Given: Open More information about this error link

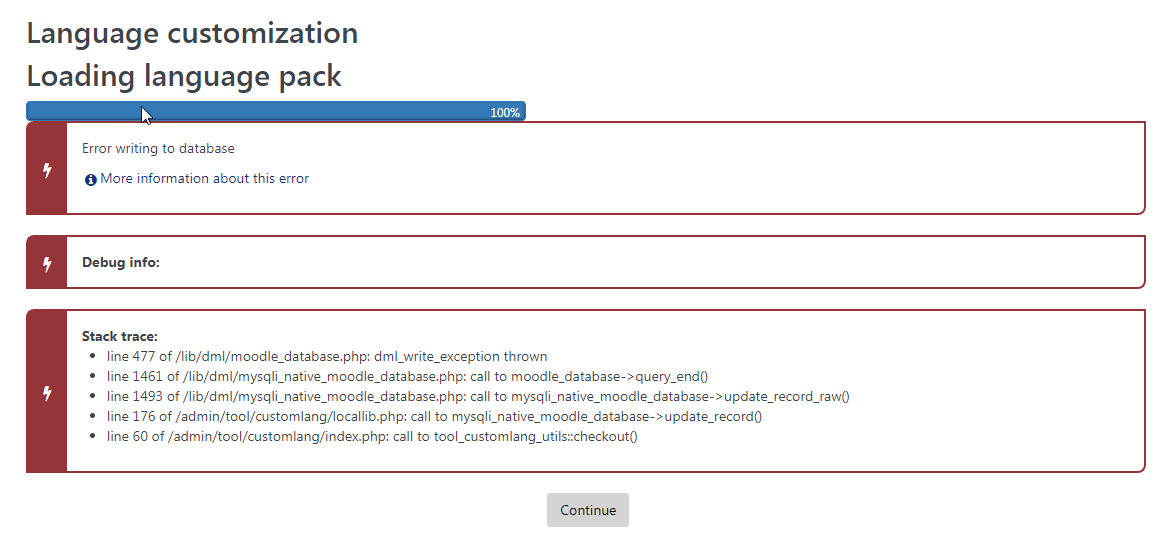Looking at the screenshot, I should pyautogui.click(x=205, y=178).
